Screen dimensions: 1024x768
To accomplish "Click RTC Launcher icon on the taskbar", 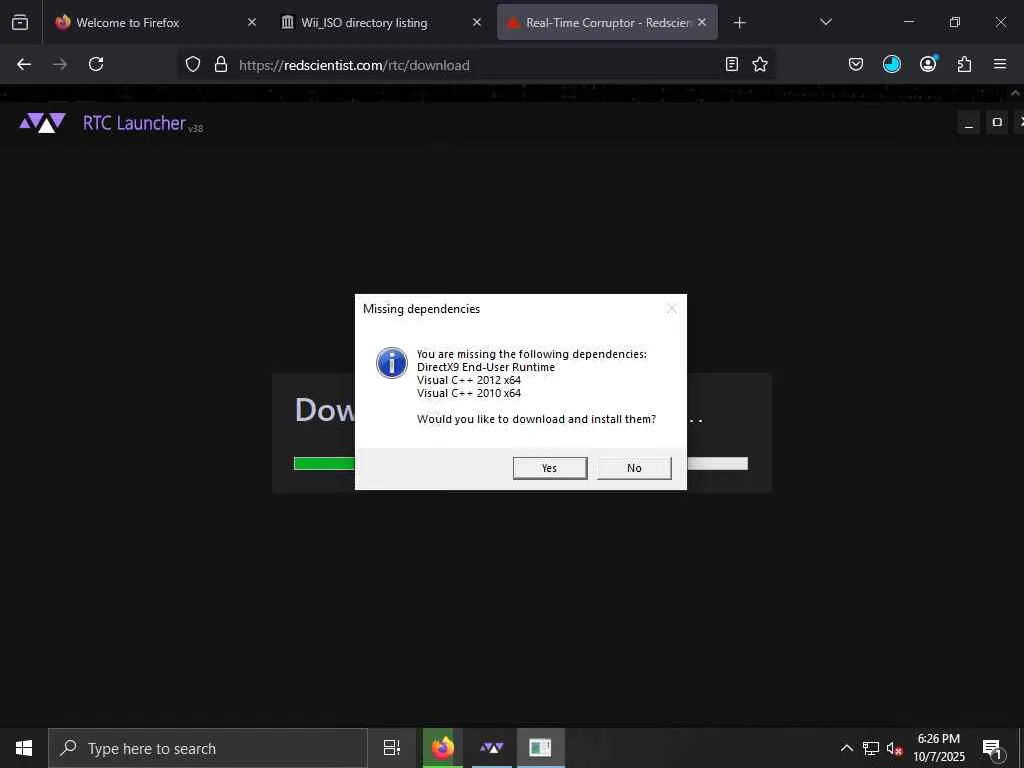I will [x=492, y=748].
